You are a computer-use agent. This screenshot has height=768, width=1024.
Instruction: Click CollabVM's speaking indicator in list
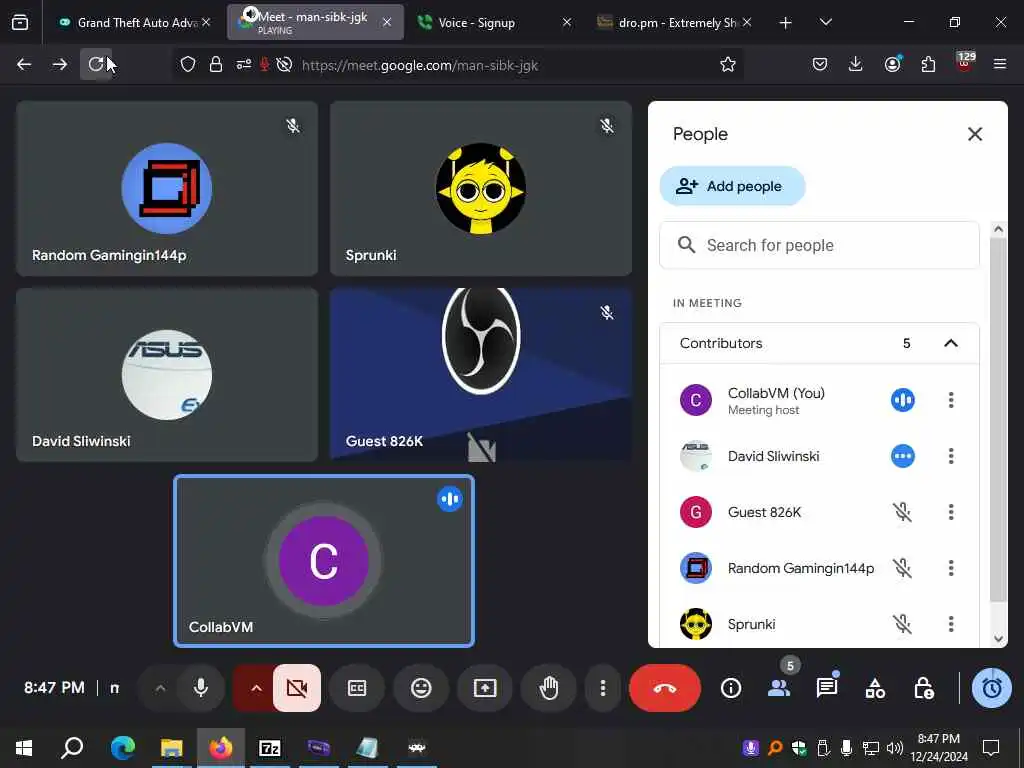tap(903, 400)
